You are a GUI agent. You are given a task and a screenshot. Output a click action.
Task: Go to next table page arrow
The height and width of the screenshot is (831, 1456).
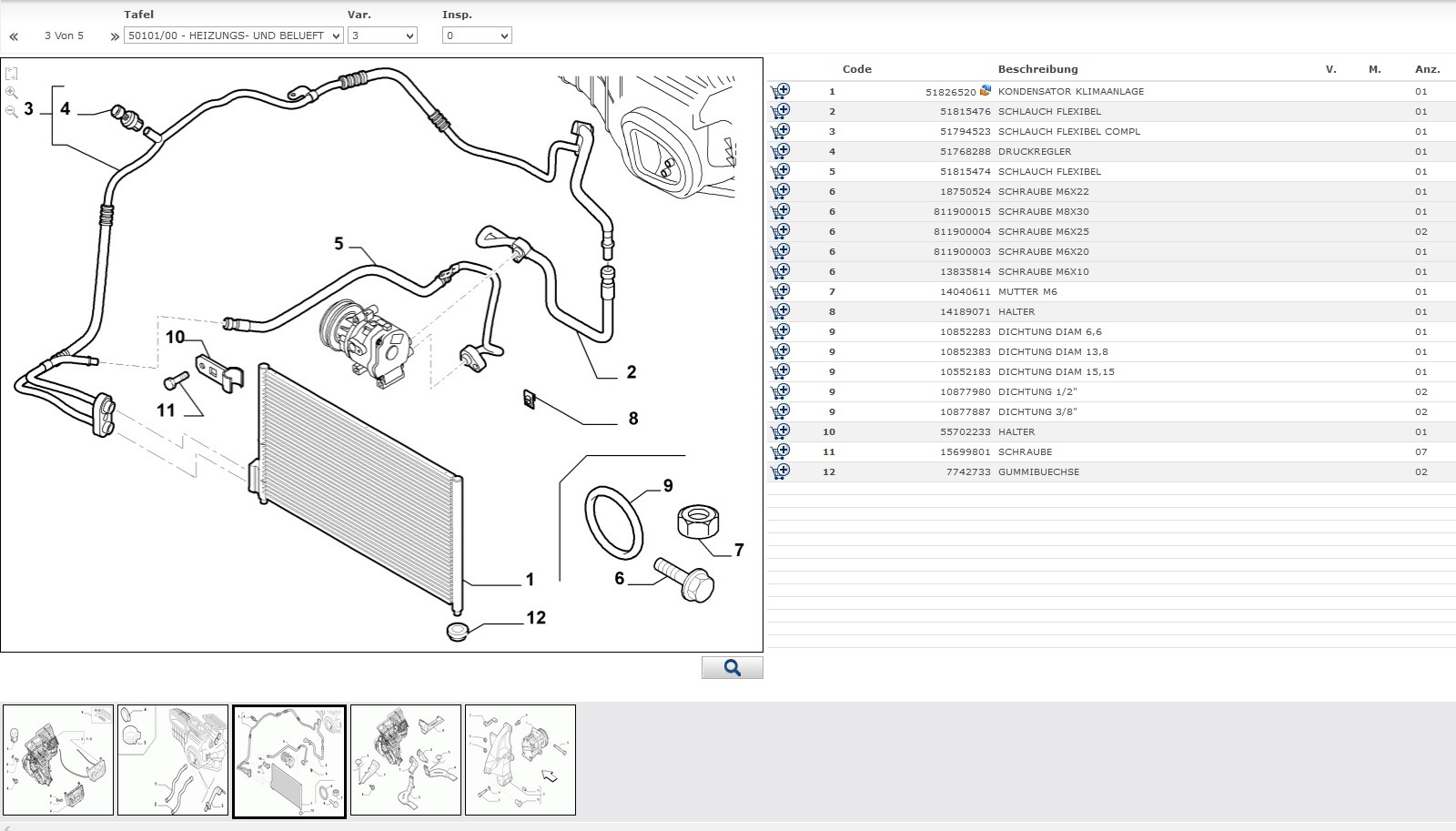coord(115,36)
